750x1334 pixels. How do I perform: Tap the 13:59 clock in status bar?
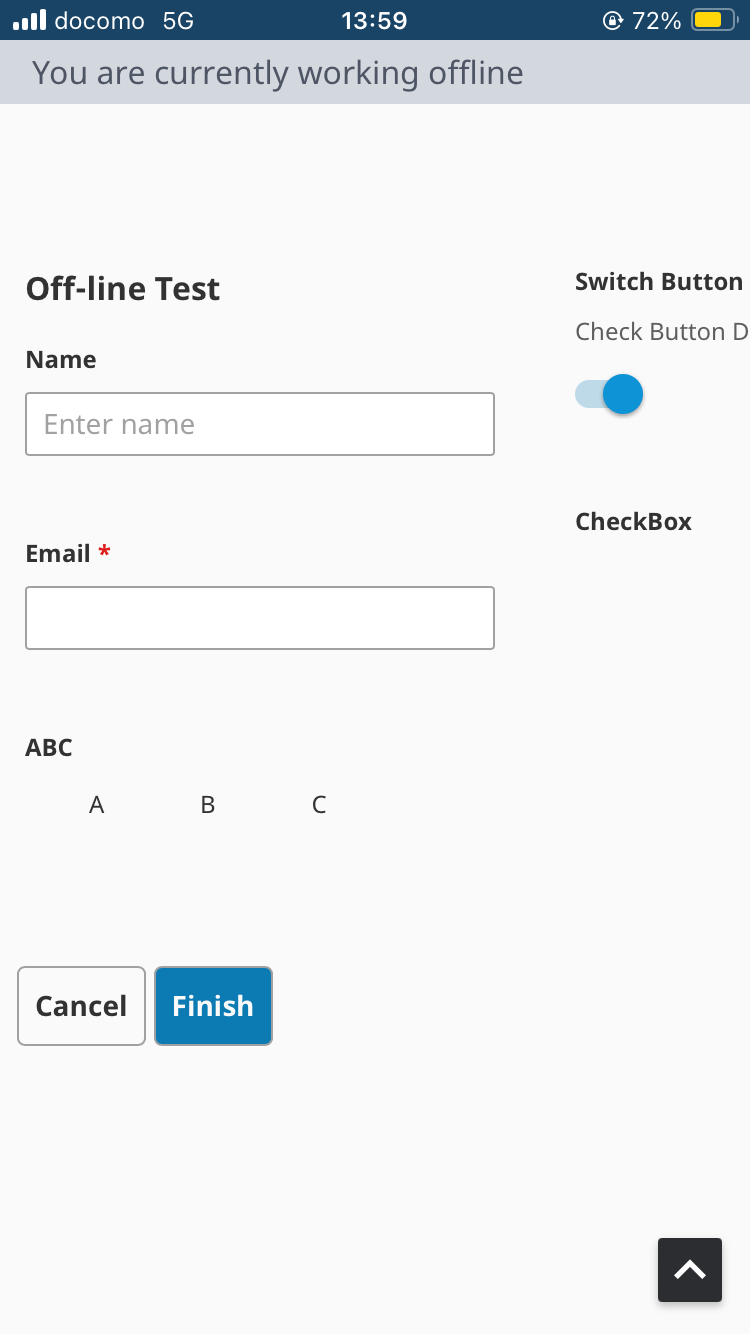374,20
